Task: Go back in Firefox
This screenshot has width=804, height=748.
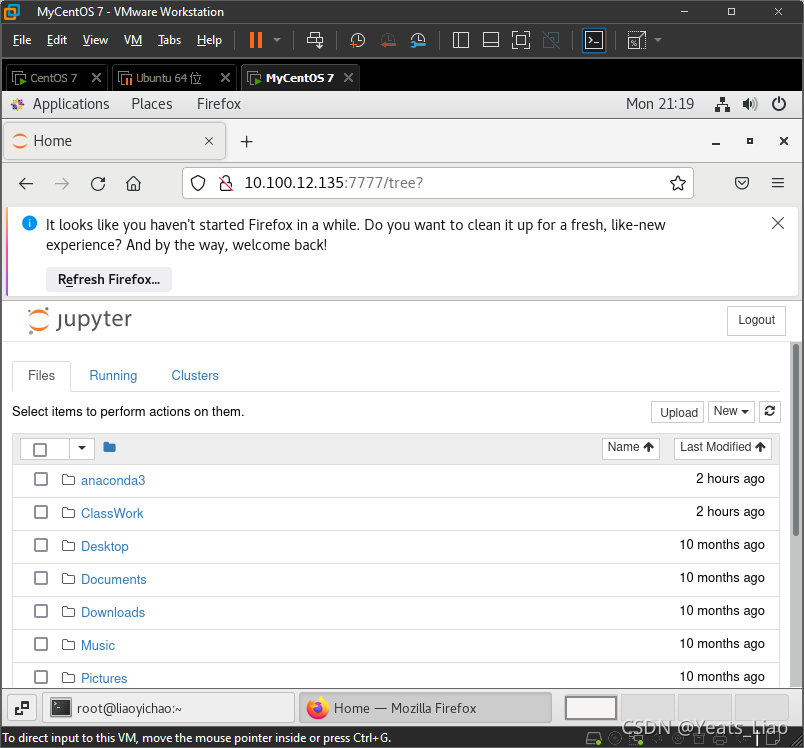Action: (26, 184)
